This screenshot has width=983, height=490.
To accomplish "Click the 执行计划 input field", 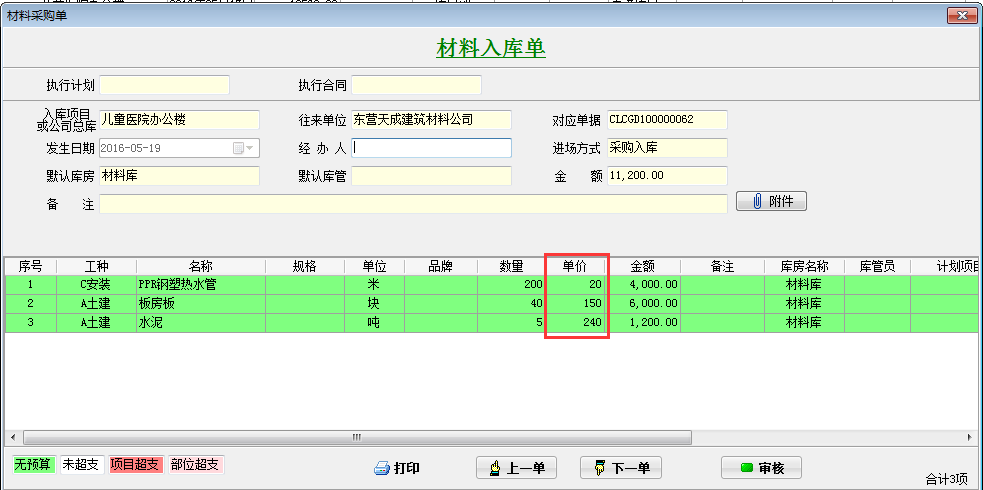I will (164, 85).
